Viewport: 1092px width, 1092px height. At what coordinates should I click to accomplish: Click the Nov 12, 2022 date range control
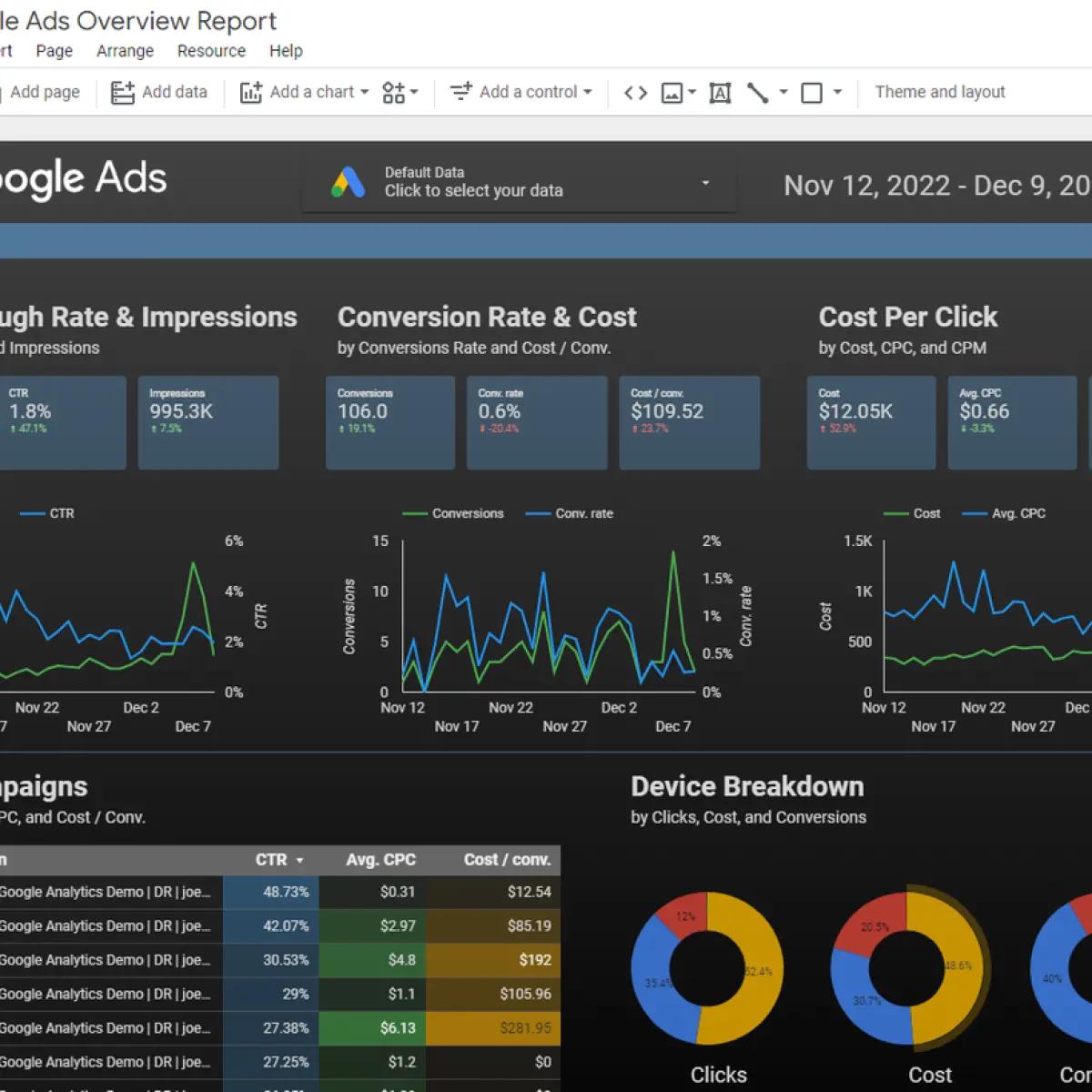tap(937, 186)
